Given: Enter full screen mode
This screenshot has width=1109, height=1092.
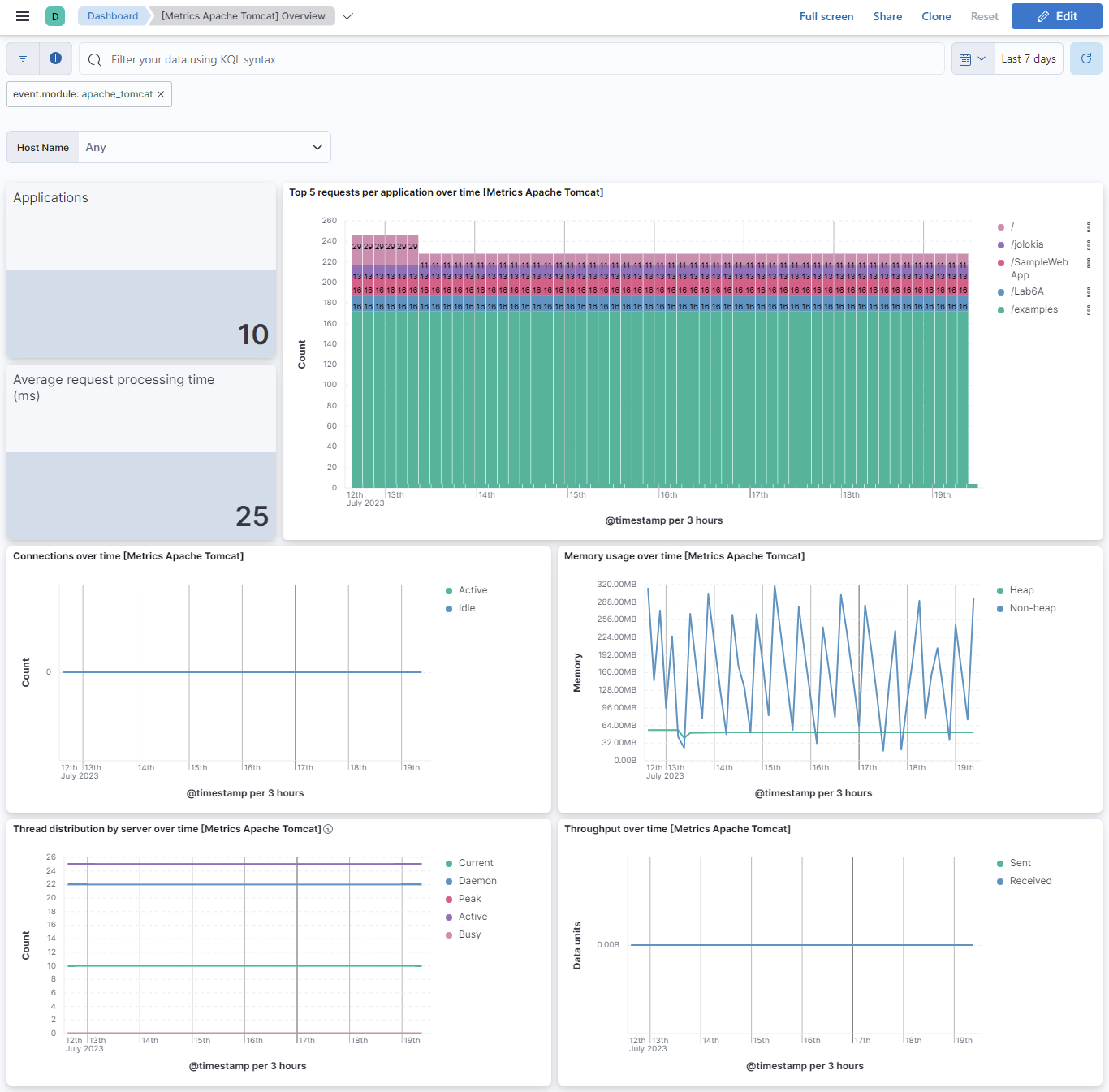Looking at the screenshot, I should click(x=826, y=16).
